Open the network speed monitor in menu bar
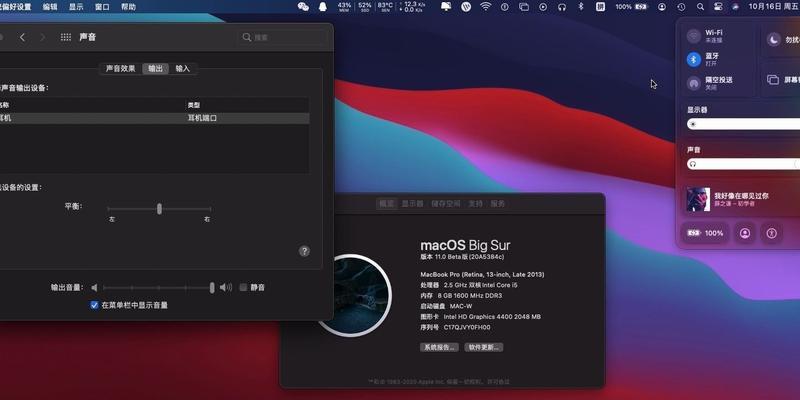The height and width of the screenshot is (400, 800). (414, 7)
